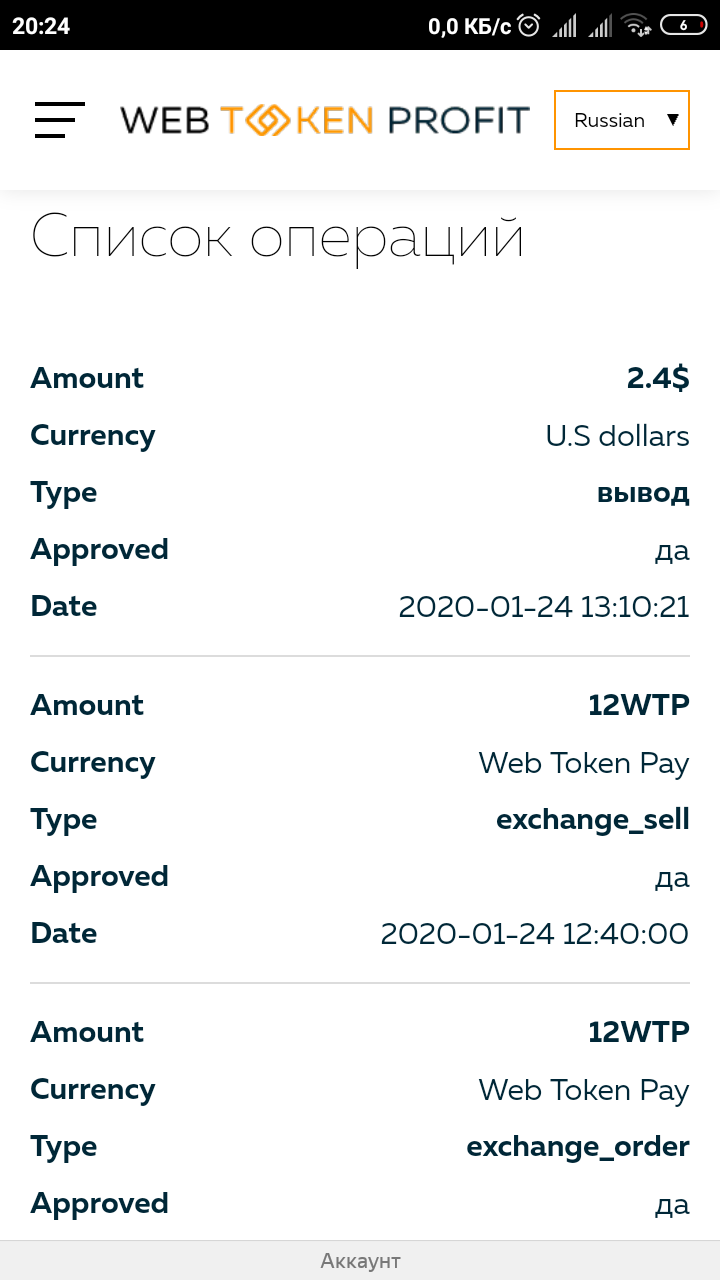The image size is (720, 1280).
Task: Click 12WTP amount of the exchange_sell operation
Action: [639, 705]
